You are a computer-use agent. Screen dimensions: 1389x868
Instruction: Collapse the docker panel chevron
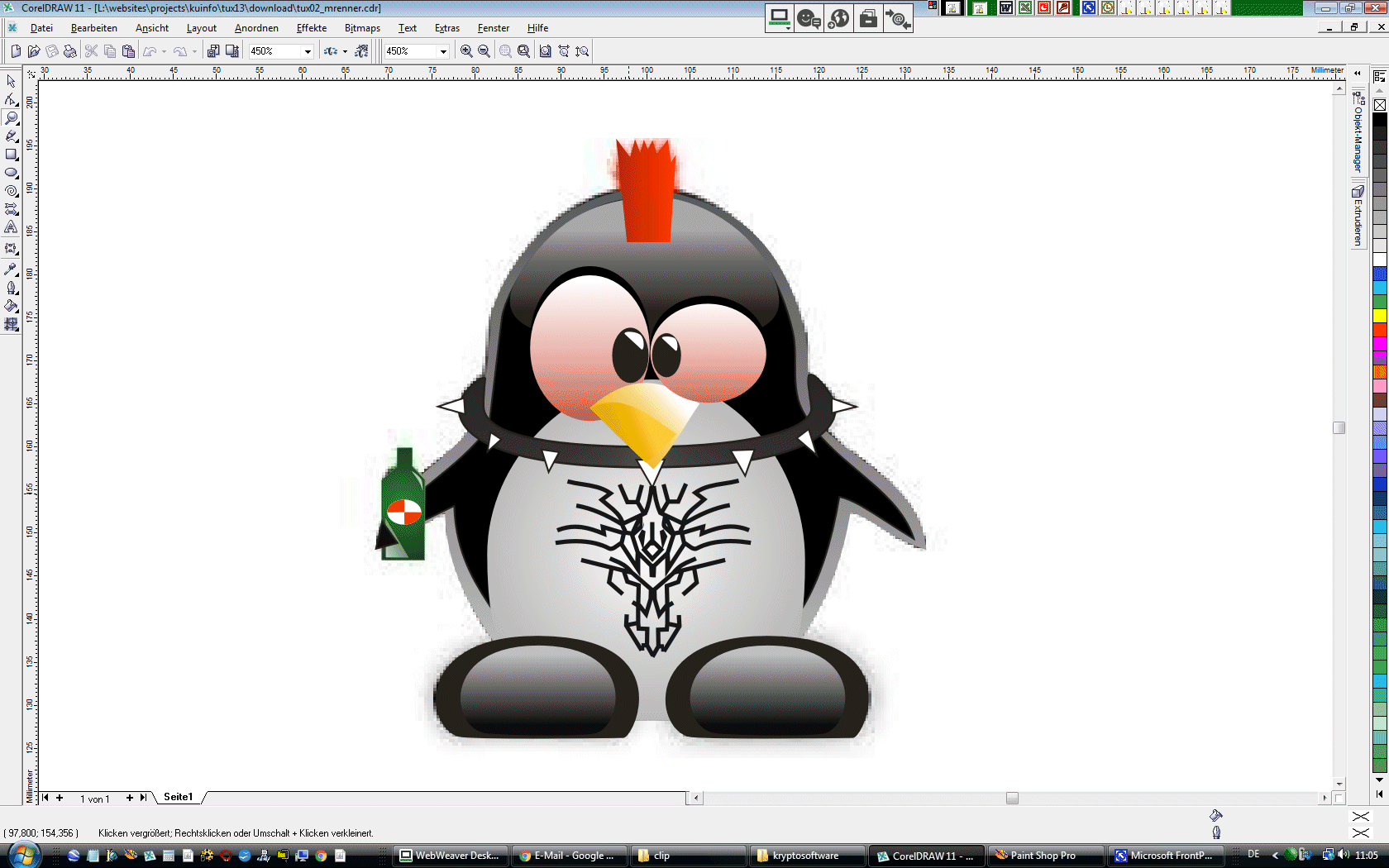click(x=1358, y=74)
